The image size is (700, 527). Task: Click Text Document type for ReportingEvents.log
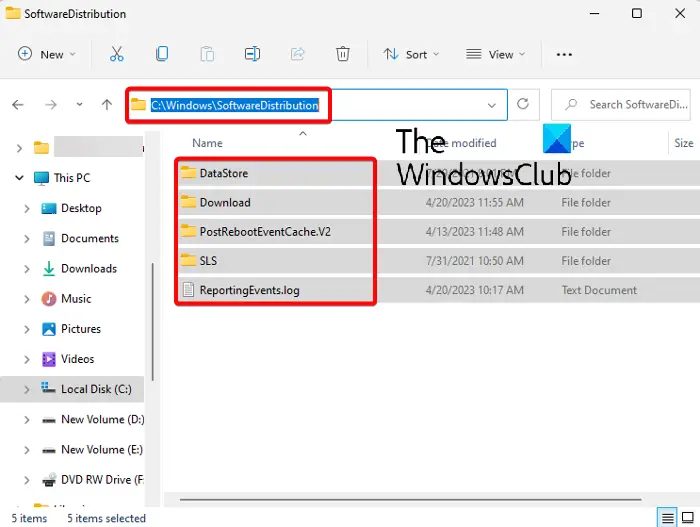pyautogui.click(x=599, y=290)
